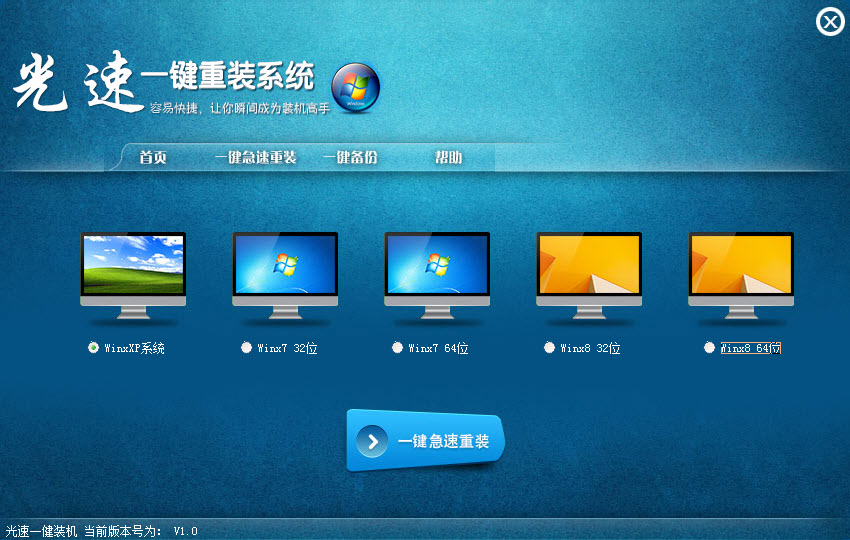
Task: Click the Win7 64位 monitor image
Action: pos(437,275)
